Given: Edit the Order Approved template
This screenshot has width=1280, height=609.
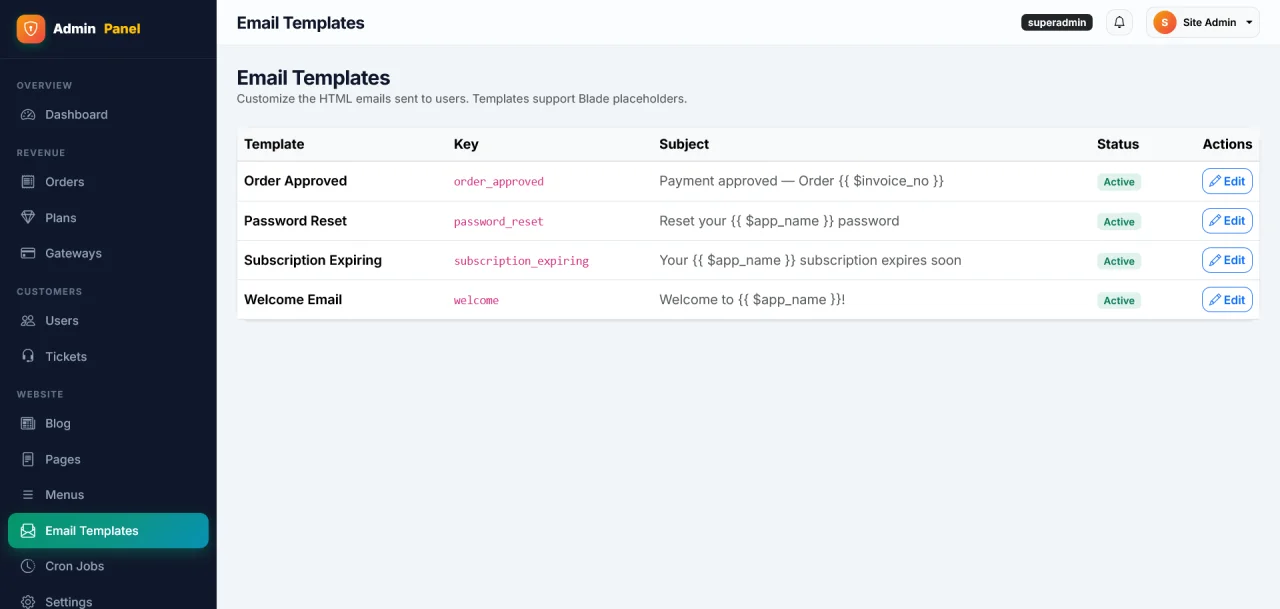Looking at the screenshot, I should [x=1227, y=181].
